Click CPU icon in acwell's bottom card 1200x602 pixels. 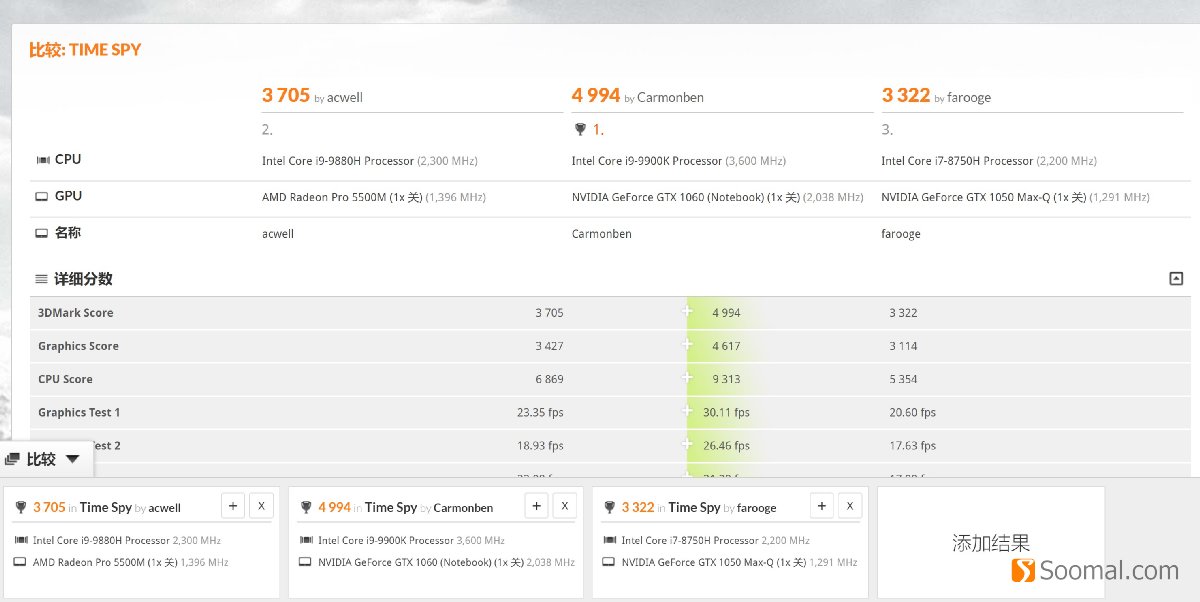[x=21, y=540]
